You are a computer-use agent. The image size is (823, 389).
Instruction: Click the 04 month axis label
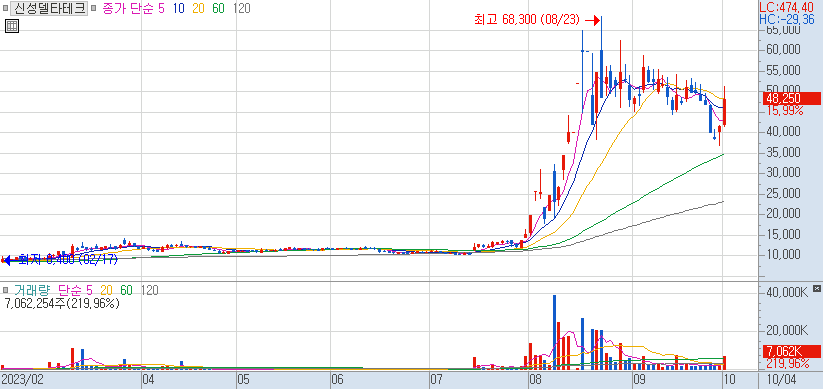tap(149, 379)
